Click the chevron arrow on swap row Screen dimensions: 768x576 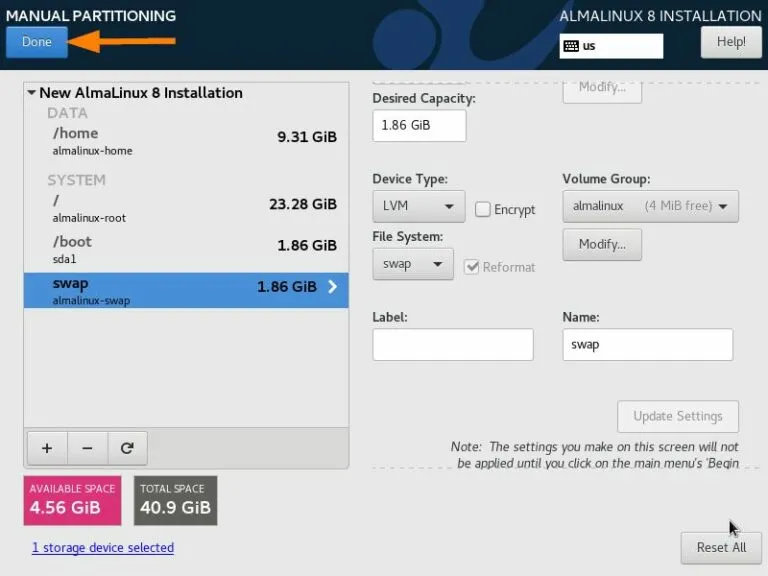pos(333,287)
